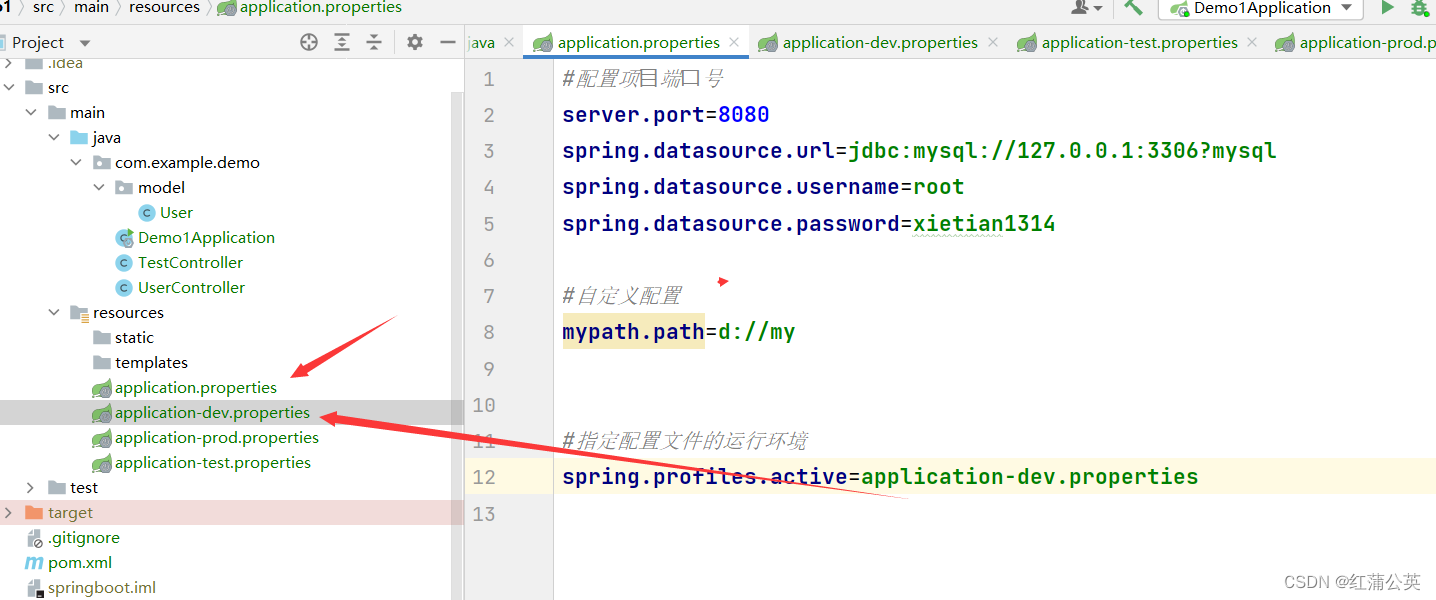Expand the target folder

click(x=10, y=513)
